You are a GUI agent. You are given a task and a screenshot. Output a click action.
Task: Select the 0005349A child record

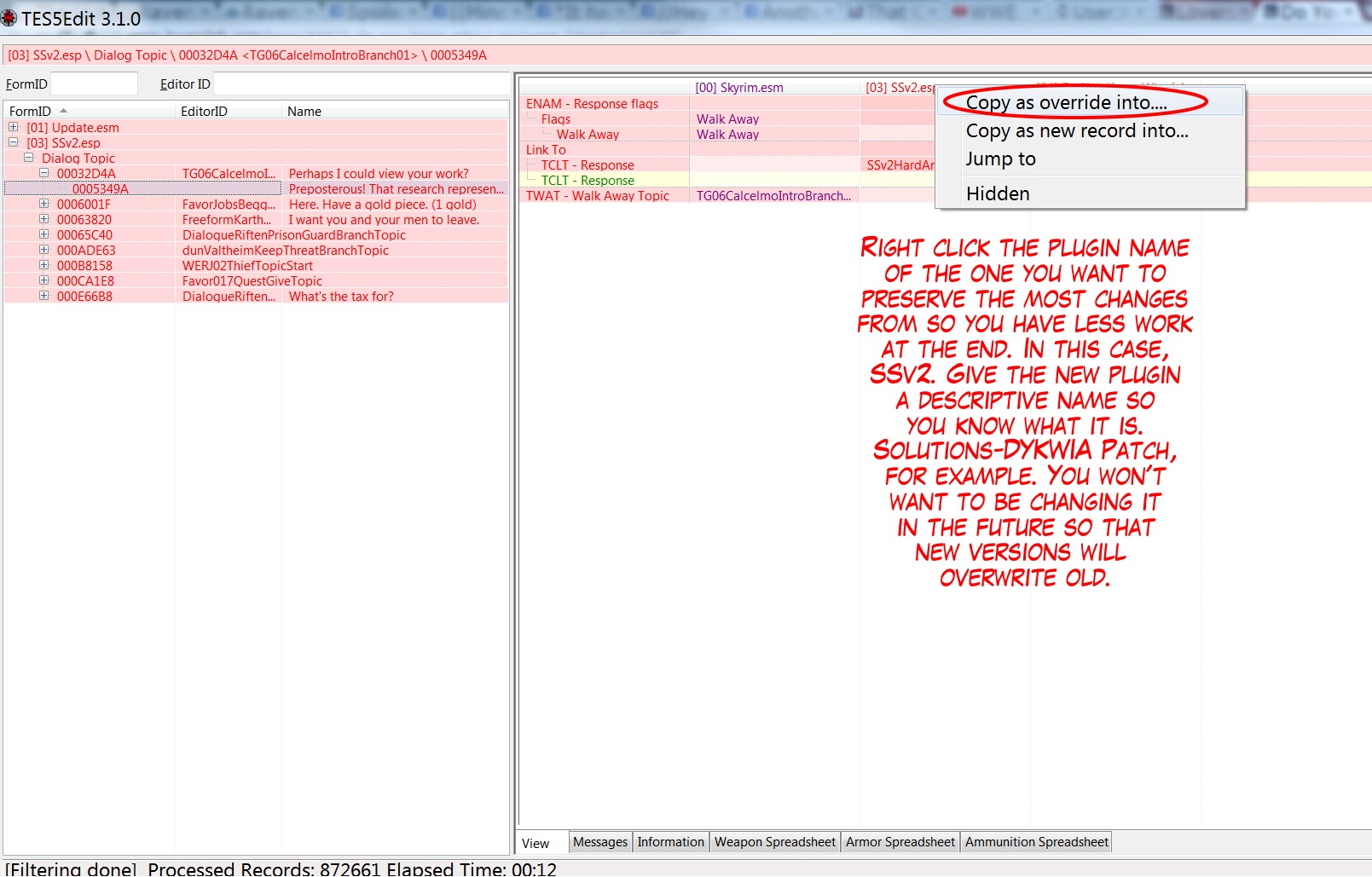point(101,189)
